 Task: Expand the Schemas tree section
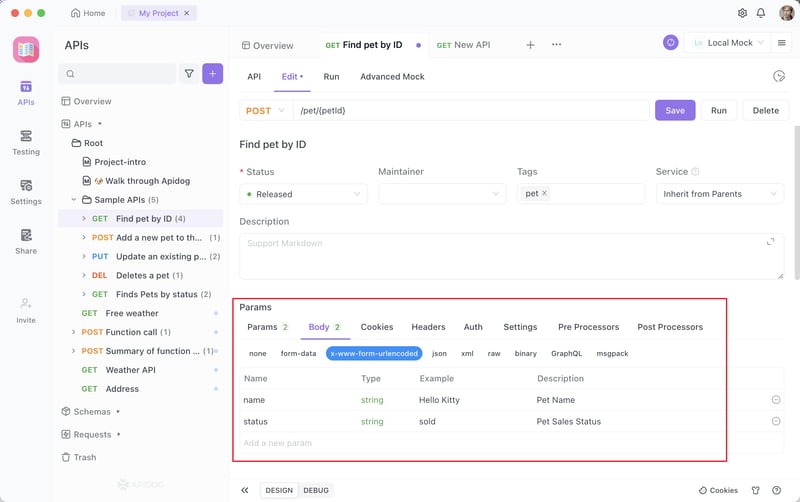pos(91,411)
